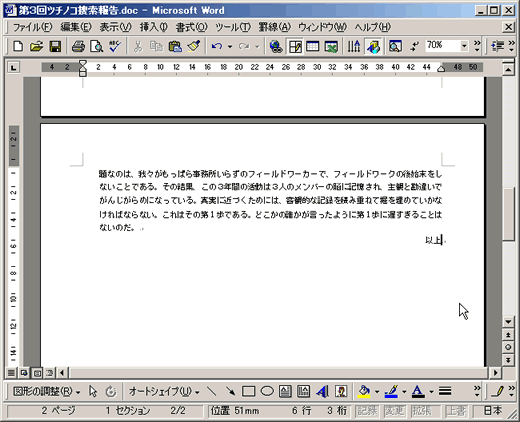This screenshot has height=422, width=520.
Task: Open the Print Preview tool
Action: [x=97, y=46]
